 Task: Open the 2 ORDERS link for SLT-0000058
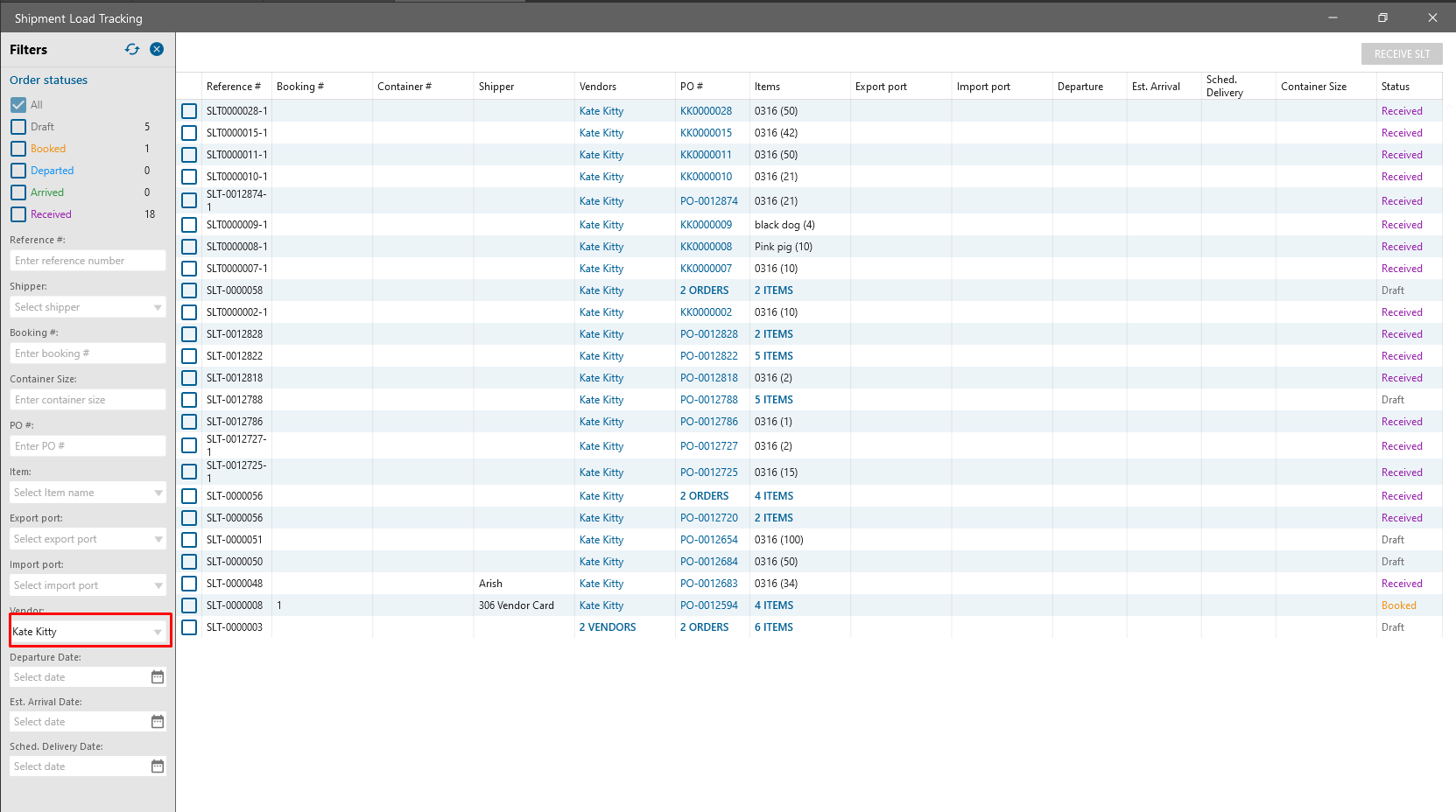click(704, 290)
